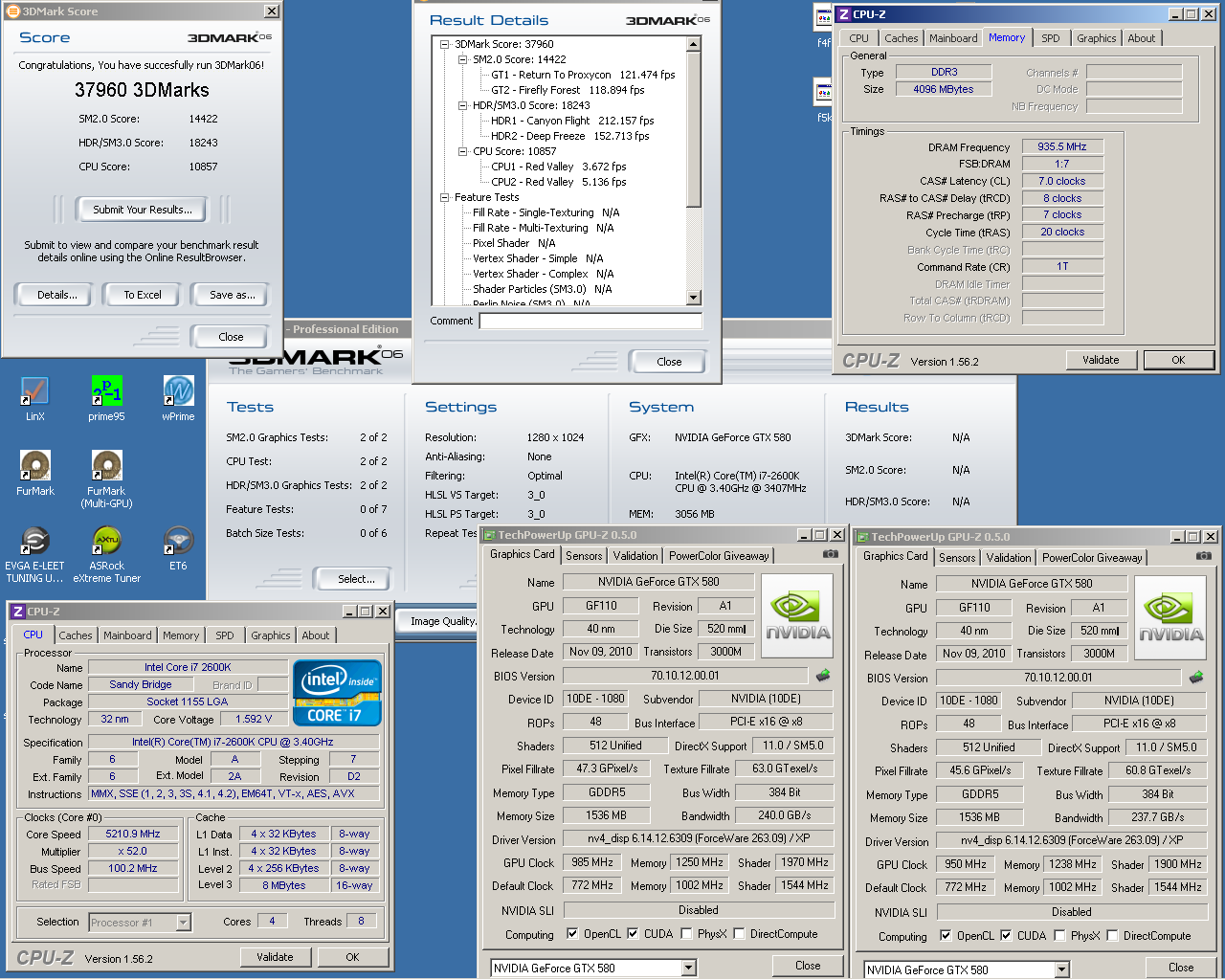Toggle CUDA checkbox in right GPU-Z window
The width and height of the screenshot is (1225, 980).
(x=1006, y=936)
